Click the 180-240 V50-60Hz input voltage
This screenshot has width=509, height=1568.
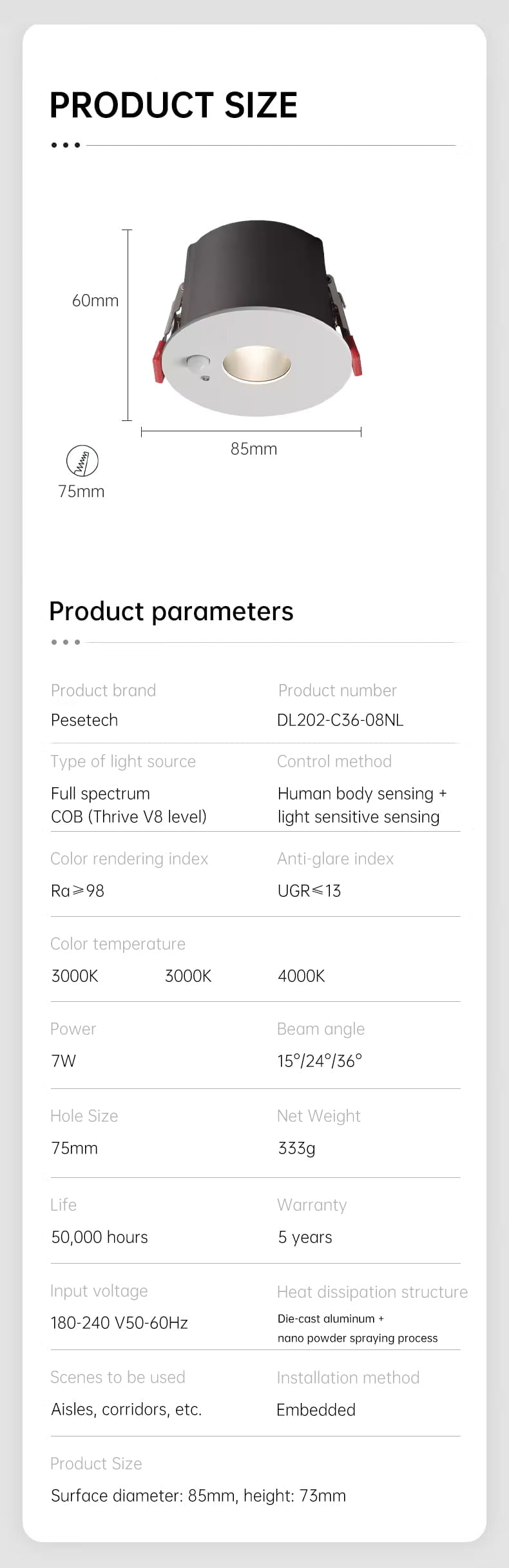point(119,1324)
